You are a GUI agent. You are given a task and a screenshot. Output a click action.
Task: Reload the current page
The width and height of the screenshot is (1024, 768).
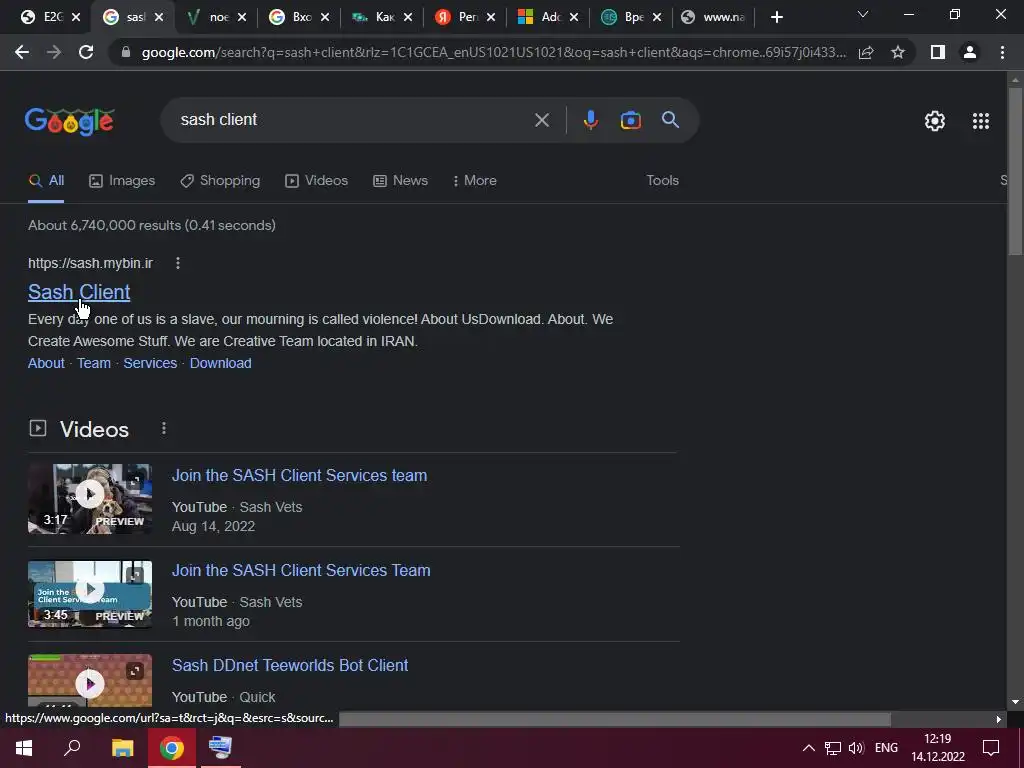pyautogui.click(x=86, y=52)
